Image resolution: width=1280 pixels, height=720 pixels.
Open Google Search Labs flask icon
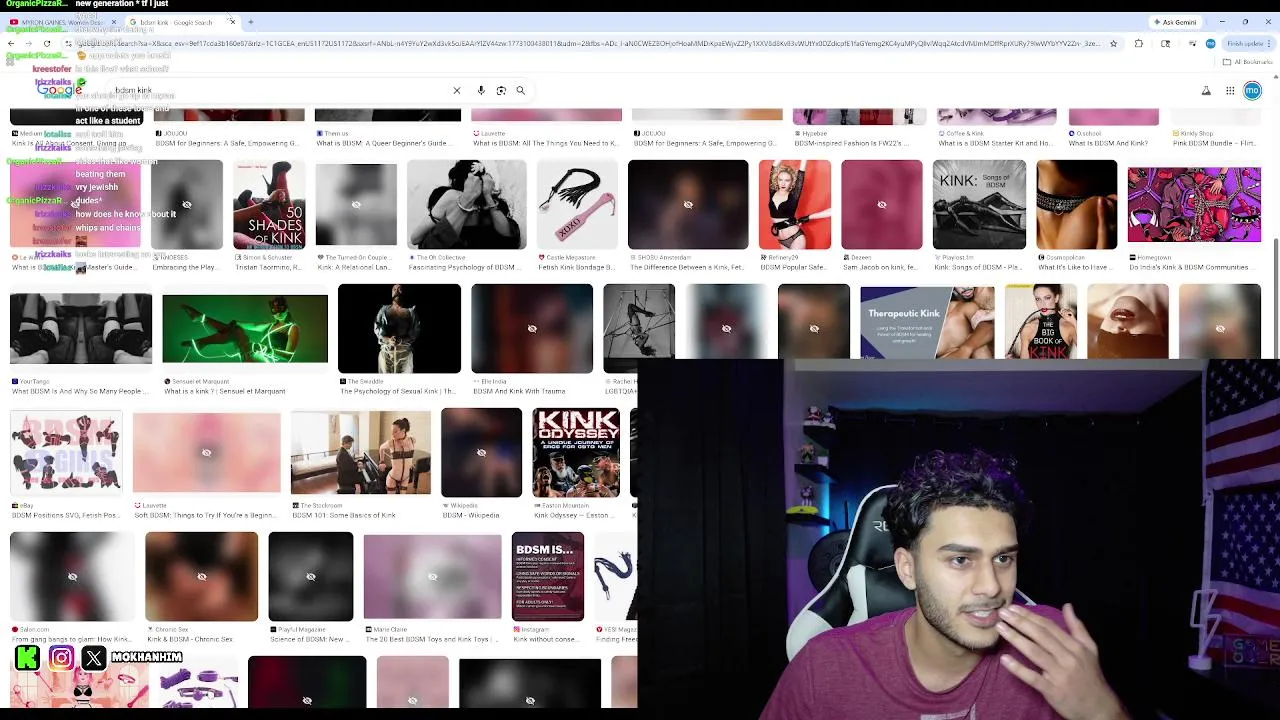click(1206, 91)
